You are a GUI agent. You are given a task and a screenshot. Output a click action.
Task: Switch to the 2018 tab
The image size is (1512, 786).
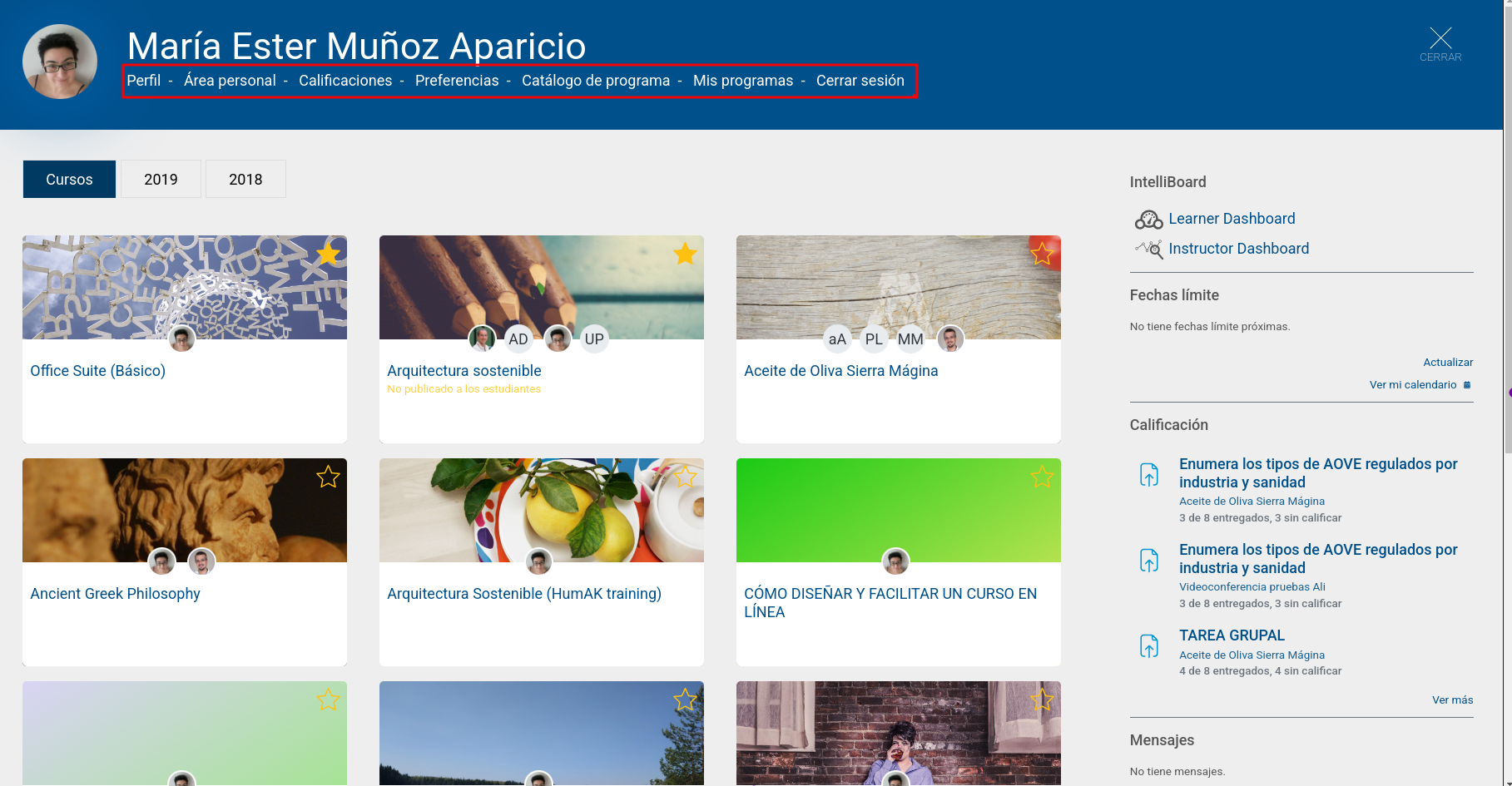[x=245, y=180]
